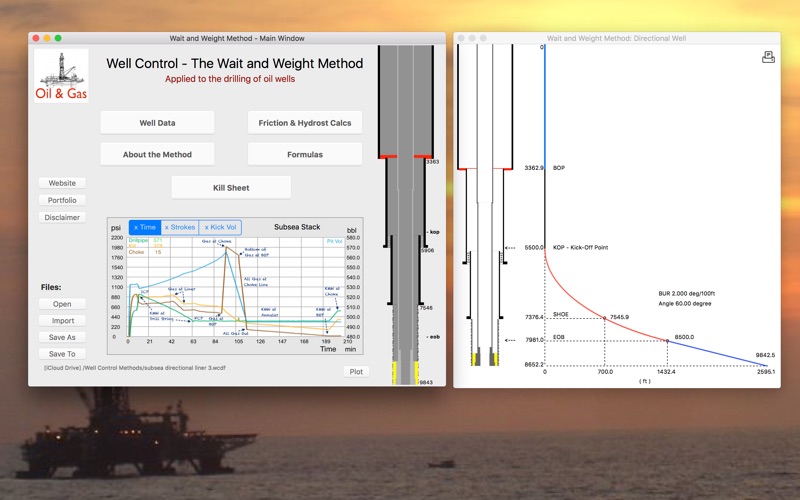Screen dimensions: 800x500
Task: Select the x Time chart tab
Action: (x=145, y=227)
